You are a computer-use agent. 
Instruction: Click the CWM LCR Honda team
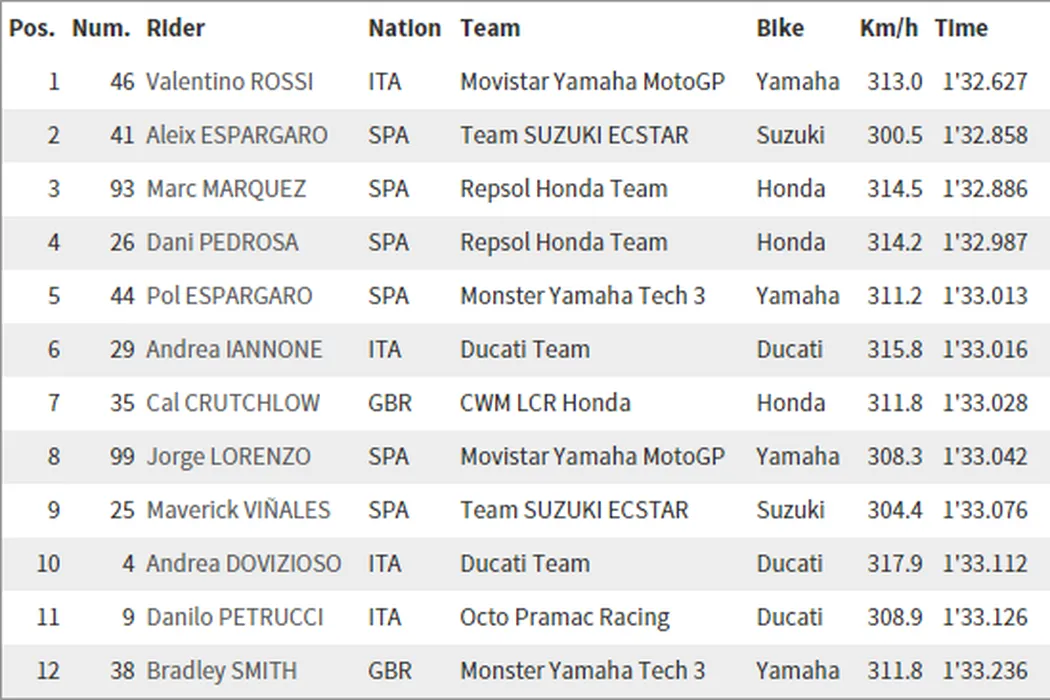tap(545, 403)
